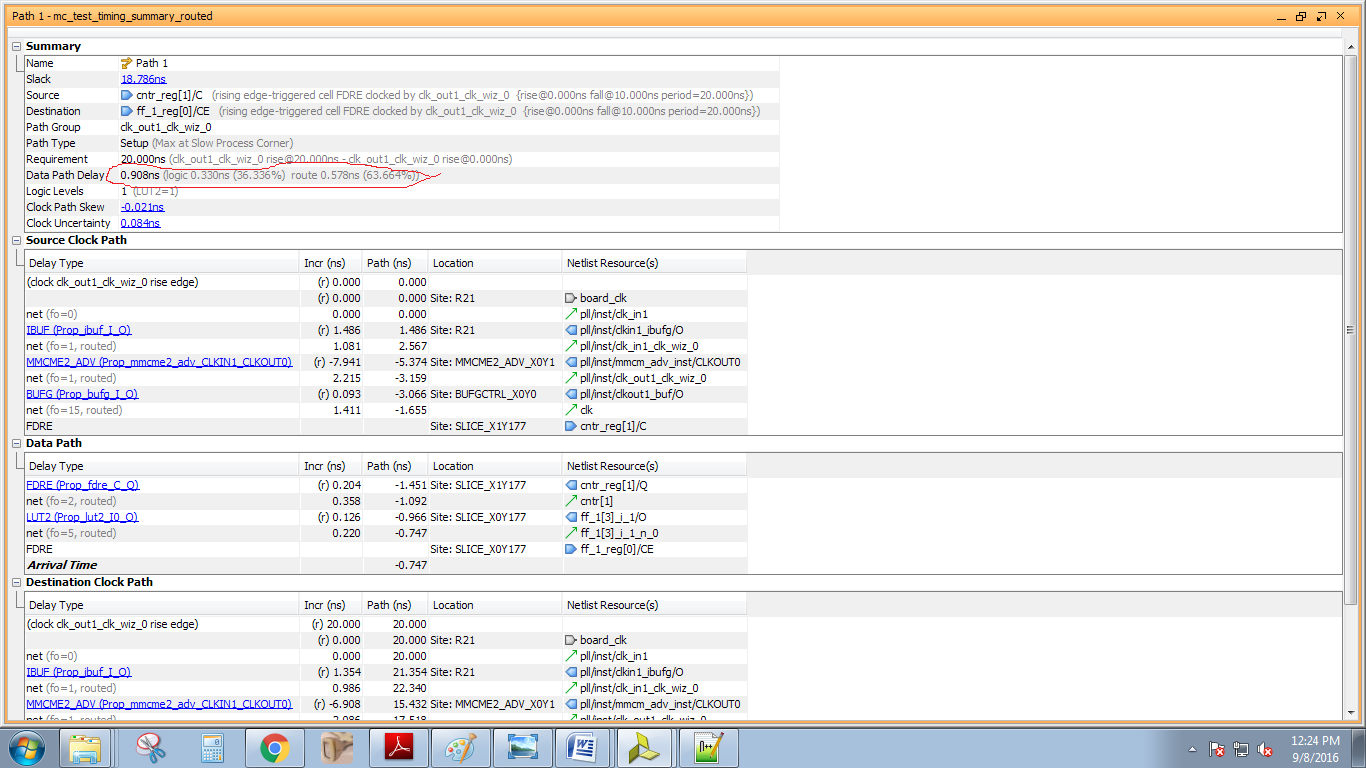Collapse the Source Clock Path section

click(x=16, y=240)
